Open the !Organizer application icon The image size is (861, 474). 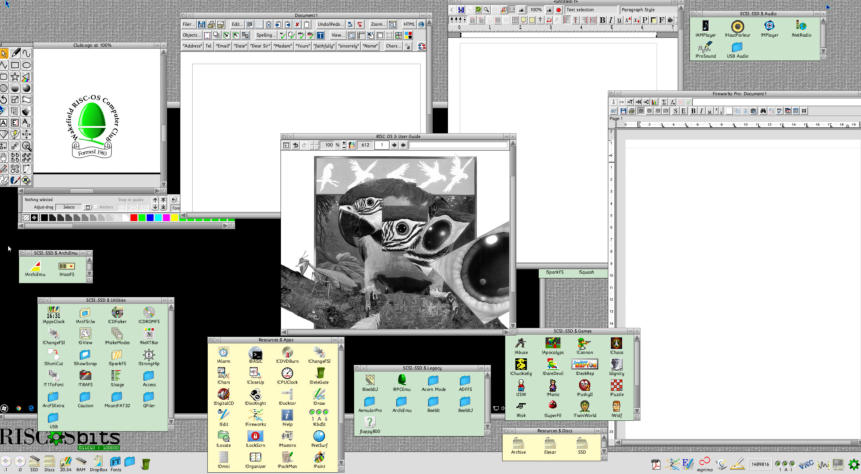[x=255, y=459]
